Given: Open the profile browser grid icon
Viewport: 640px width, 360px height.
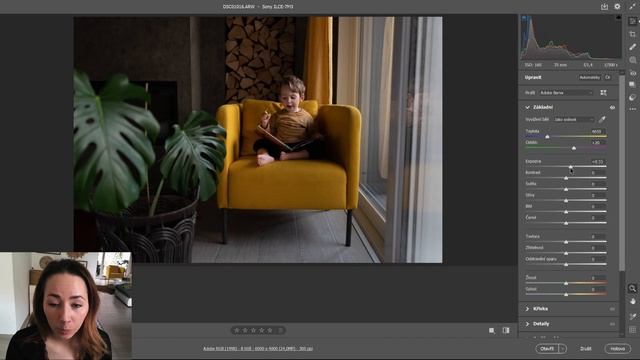Looking at the screenshot, I should point(603,93).
